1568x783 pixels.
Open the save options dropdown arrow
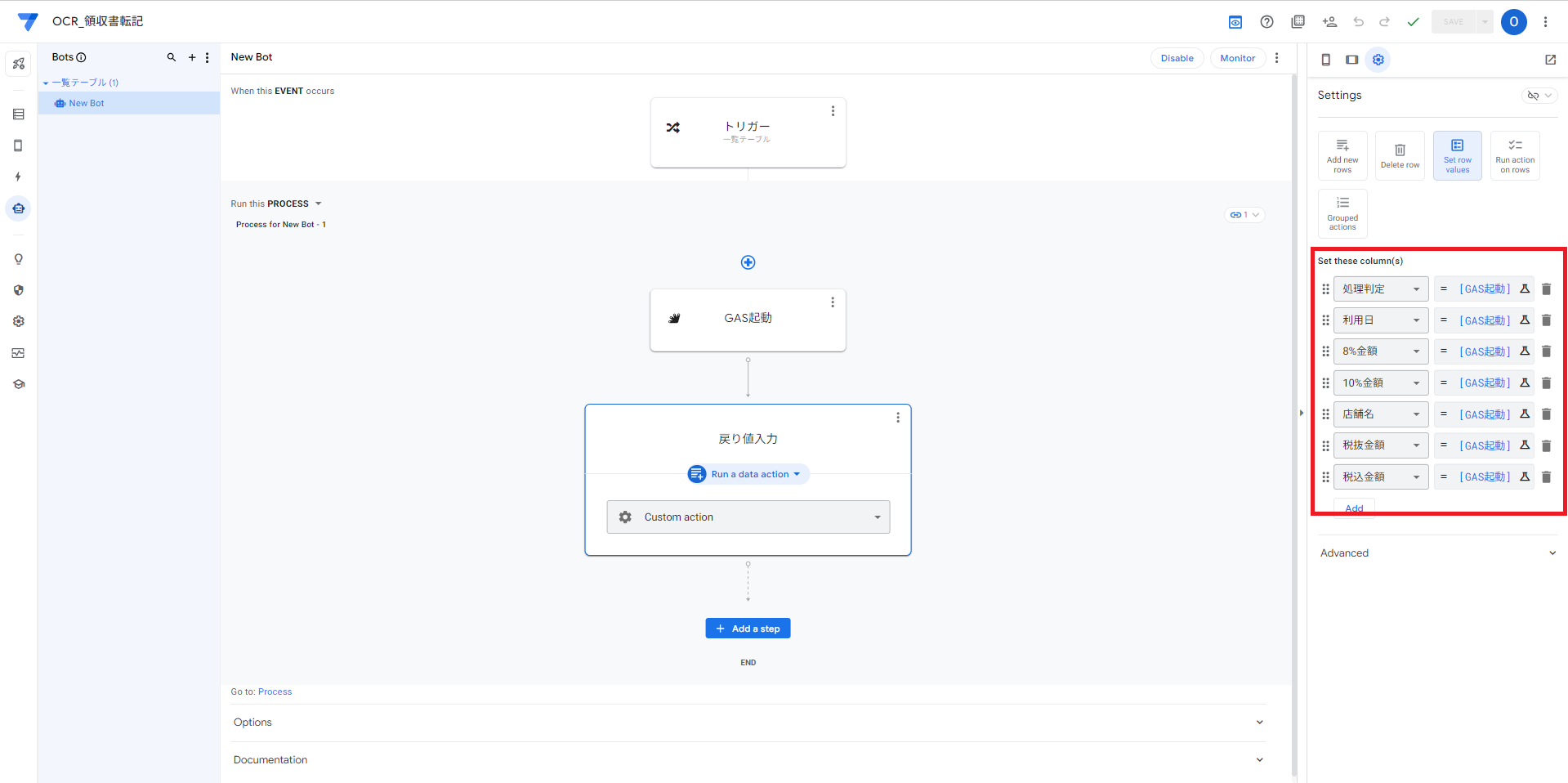[1485, 22]
